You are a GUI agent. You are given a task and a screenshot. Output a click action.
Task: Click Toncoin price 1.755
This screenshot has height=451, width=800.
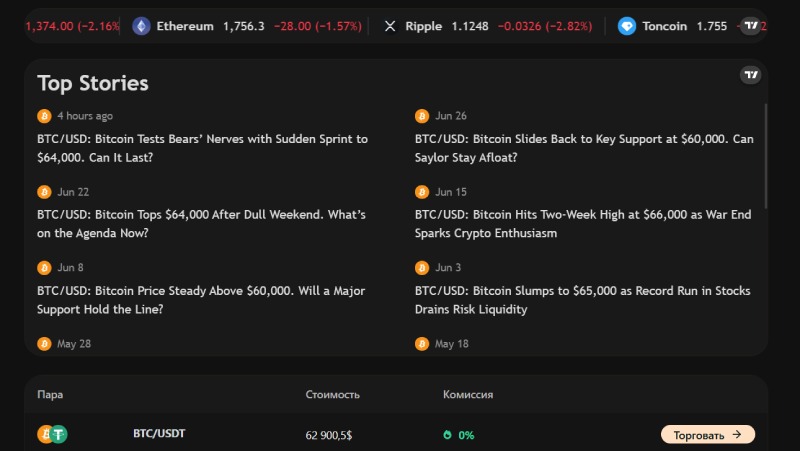[712, 26]
